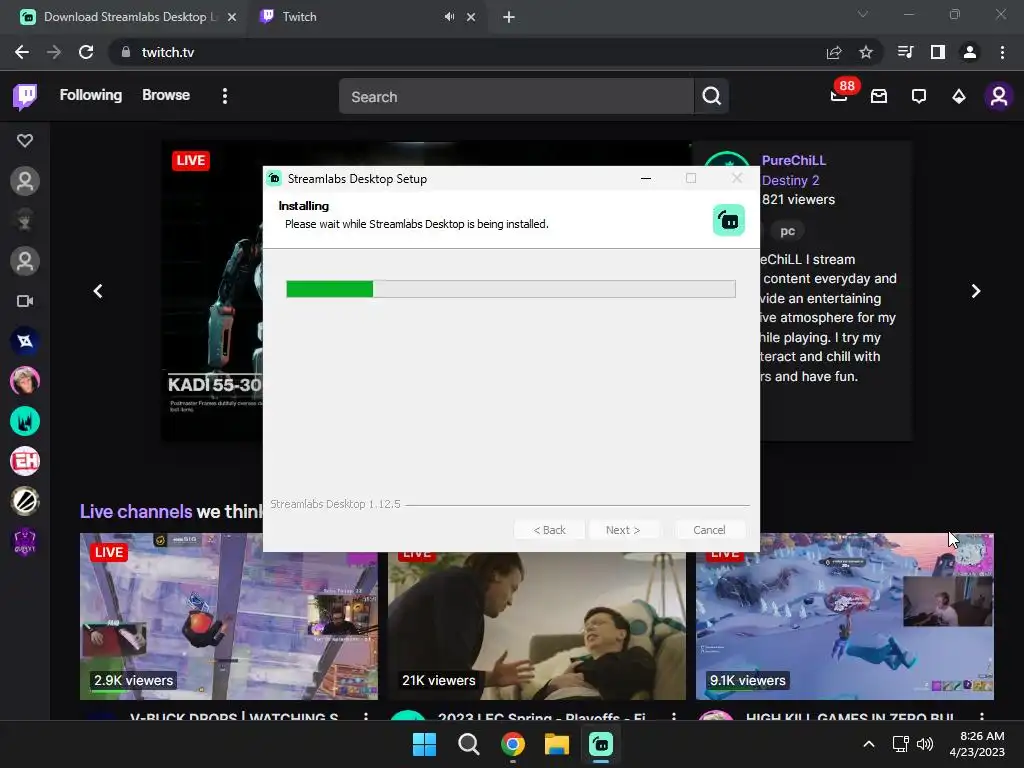Click the video camera icon in Twitch sidebar
The image size is (1024, 768).
coord(25,301)
